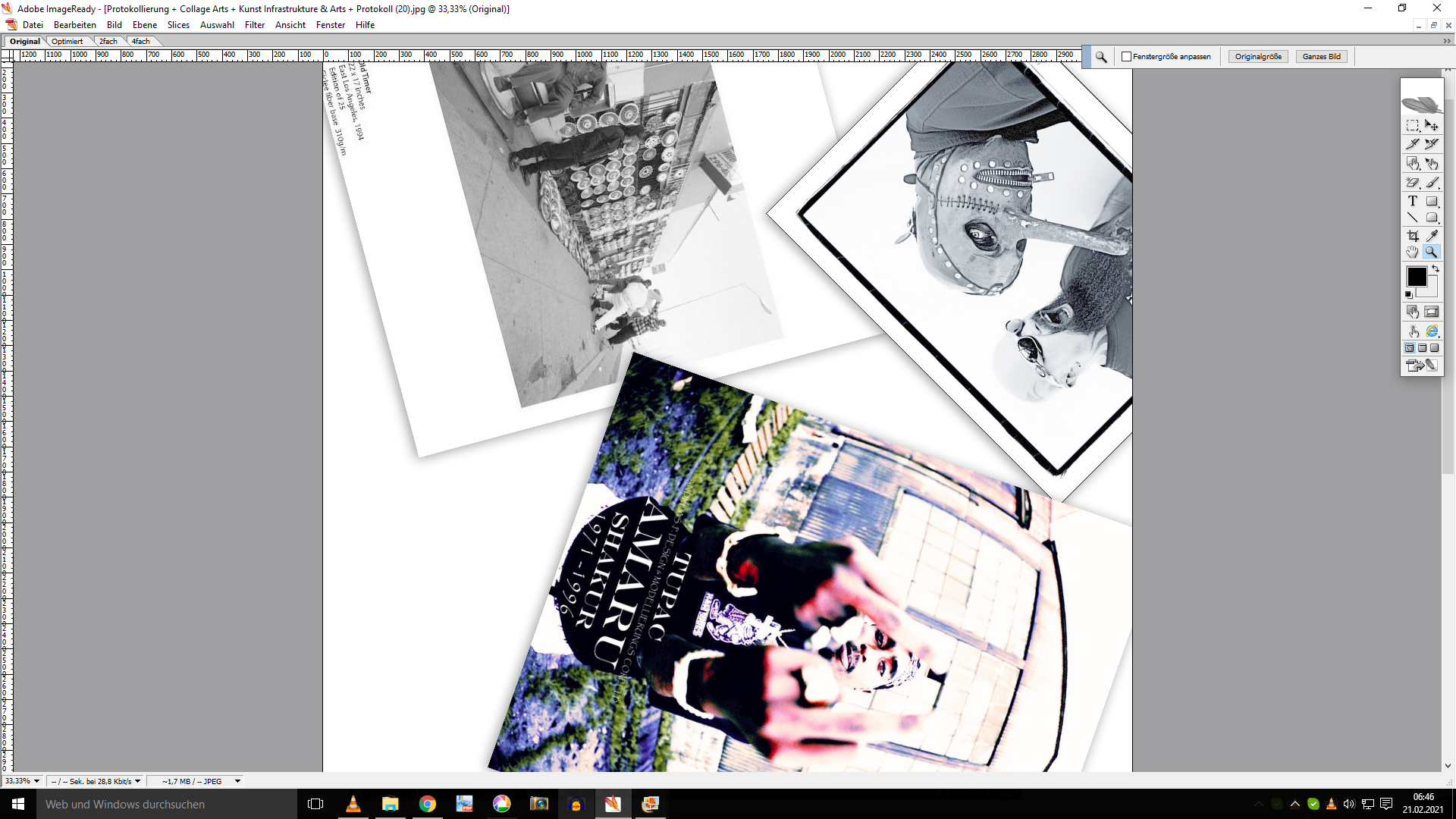Switch to the 2fach tab

click(108, 42)
